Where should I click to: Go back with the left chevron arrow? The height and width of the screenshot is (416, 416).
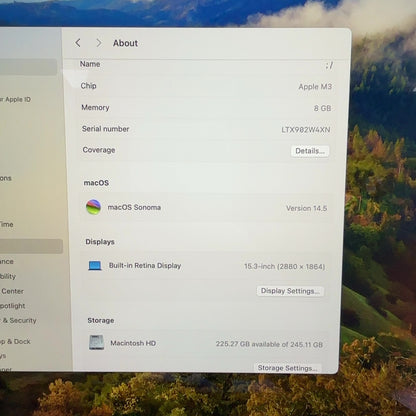click(x=78, y=43)
